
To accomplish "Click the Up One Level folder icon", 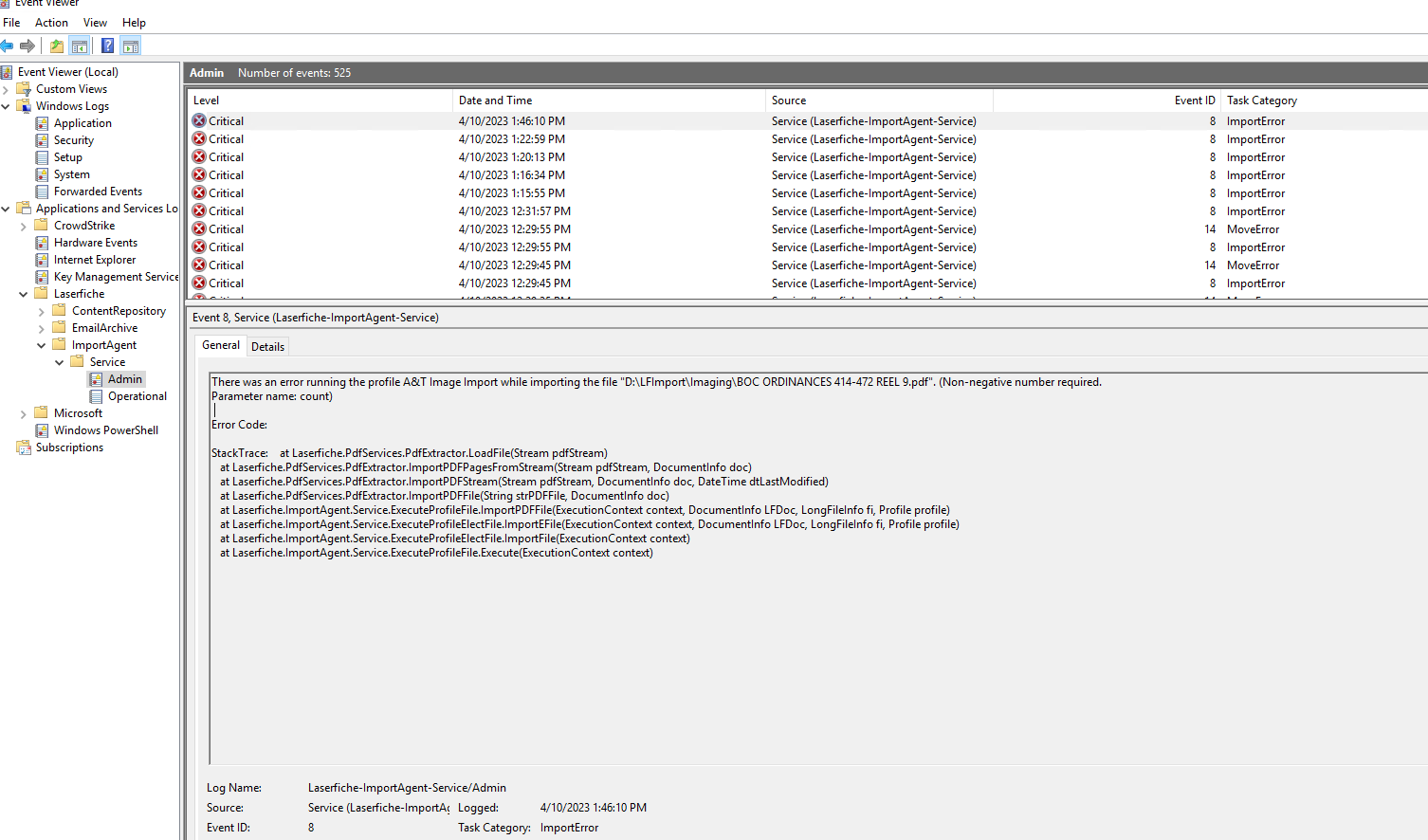I will (x=57, y=46).
